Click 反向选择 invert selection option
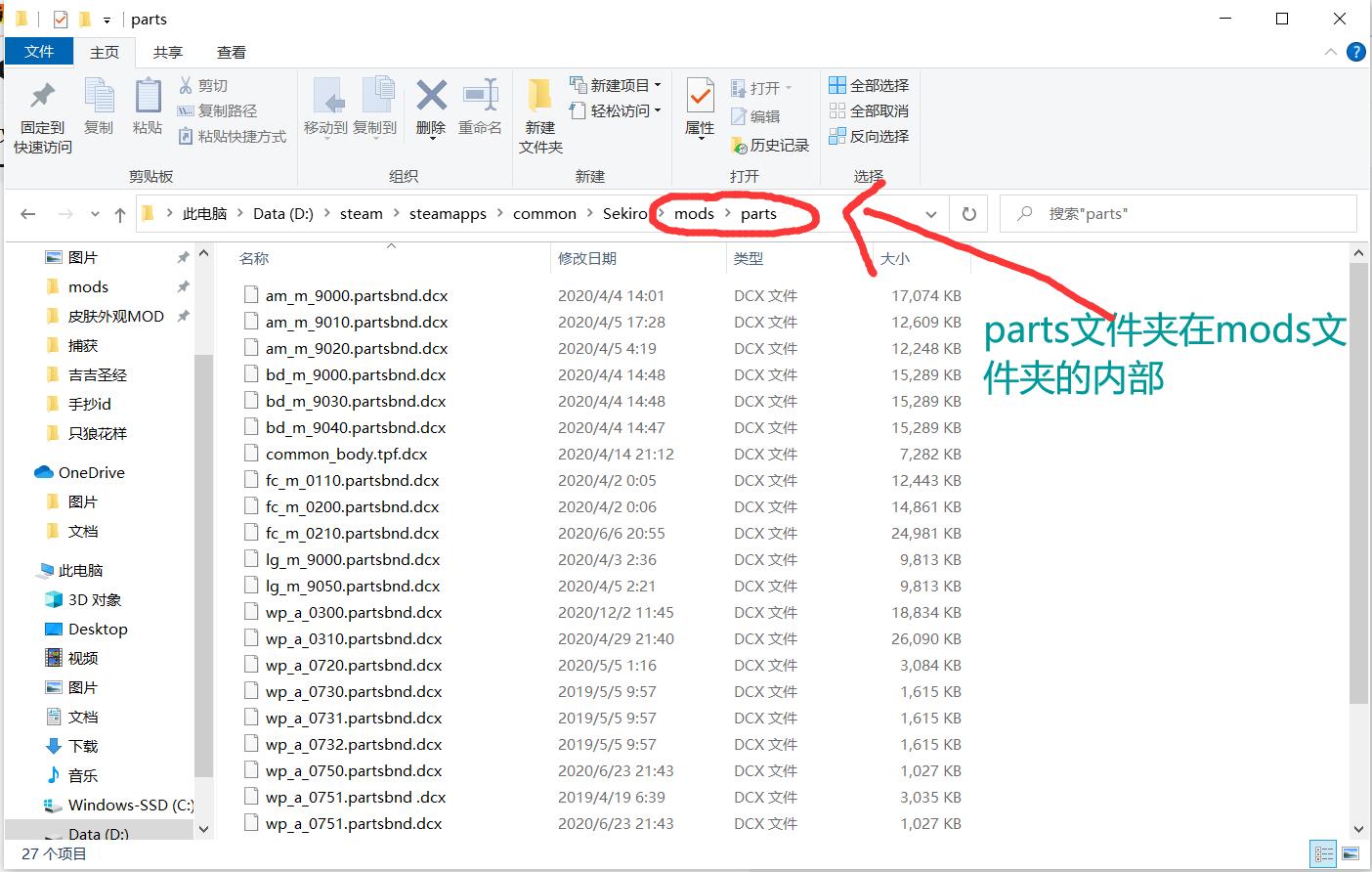This screenshot has width=1372, height=872. (x=869, y=137)
